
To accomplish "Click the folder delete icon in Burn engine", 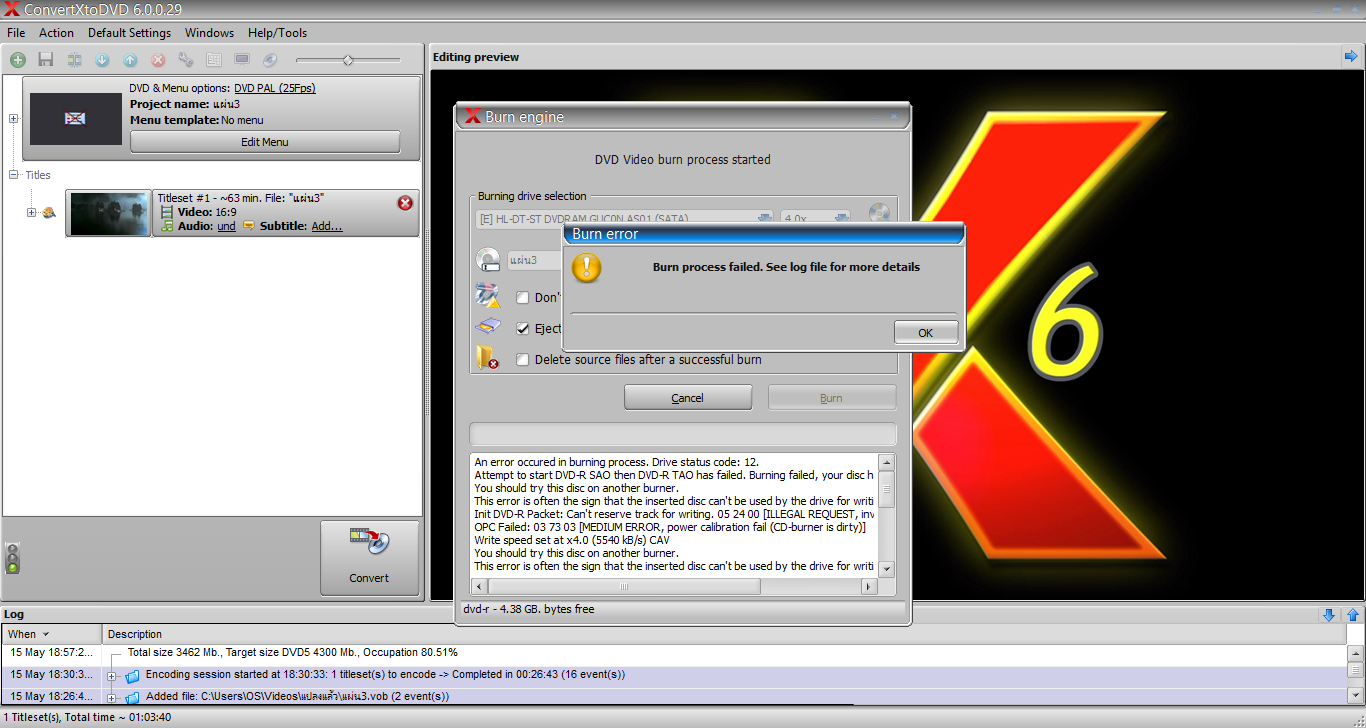I will click(487, 358).
